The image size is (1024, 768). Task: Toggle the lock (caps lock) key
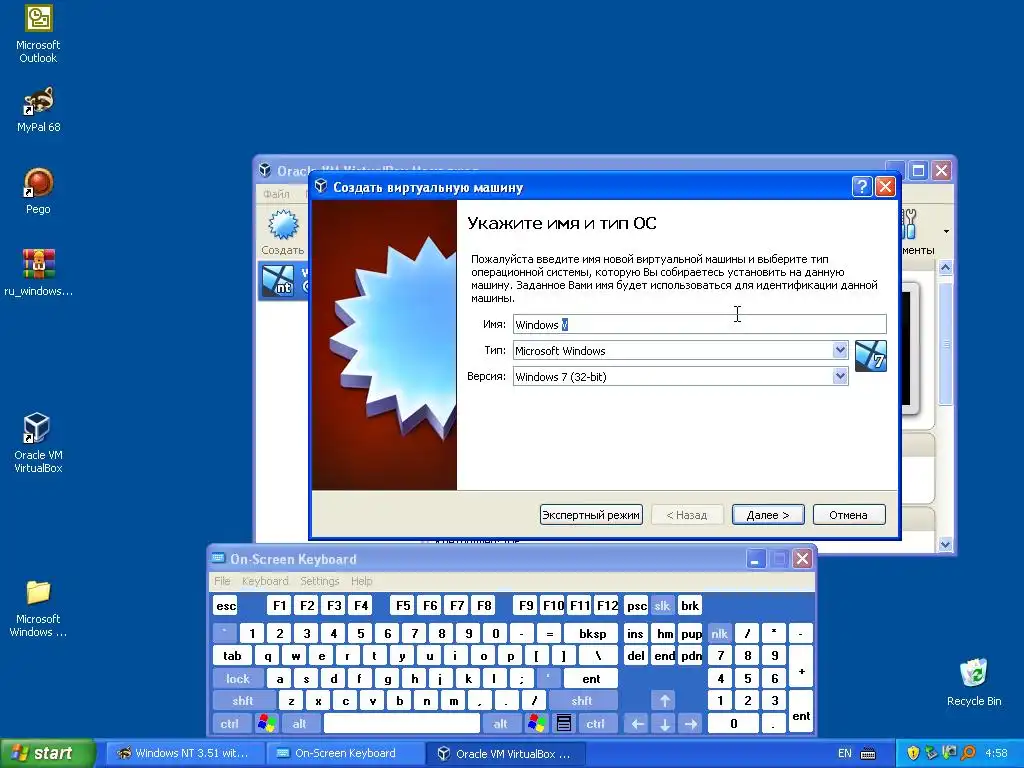(238, 679)
